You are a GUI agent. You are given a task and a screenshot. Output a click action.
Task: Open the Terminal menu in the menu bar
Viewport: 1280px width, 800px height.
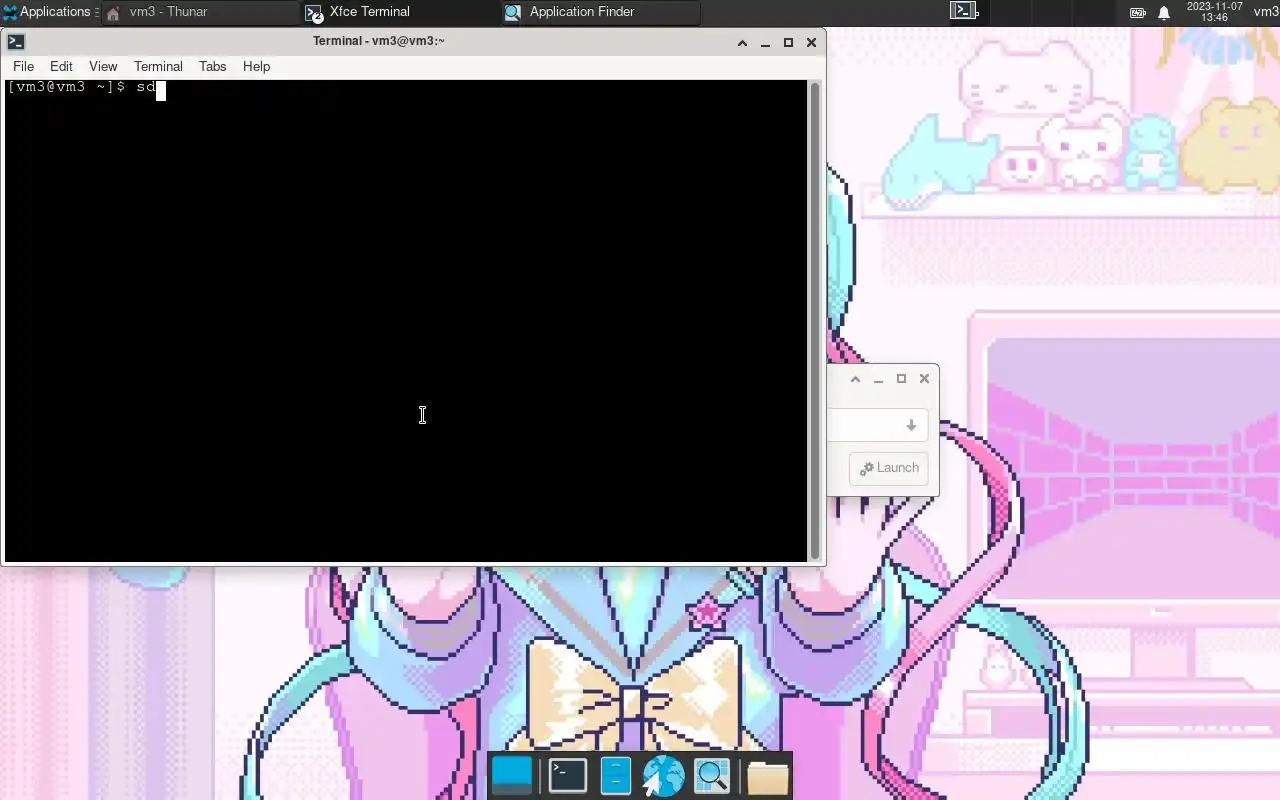point(158,66)
